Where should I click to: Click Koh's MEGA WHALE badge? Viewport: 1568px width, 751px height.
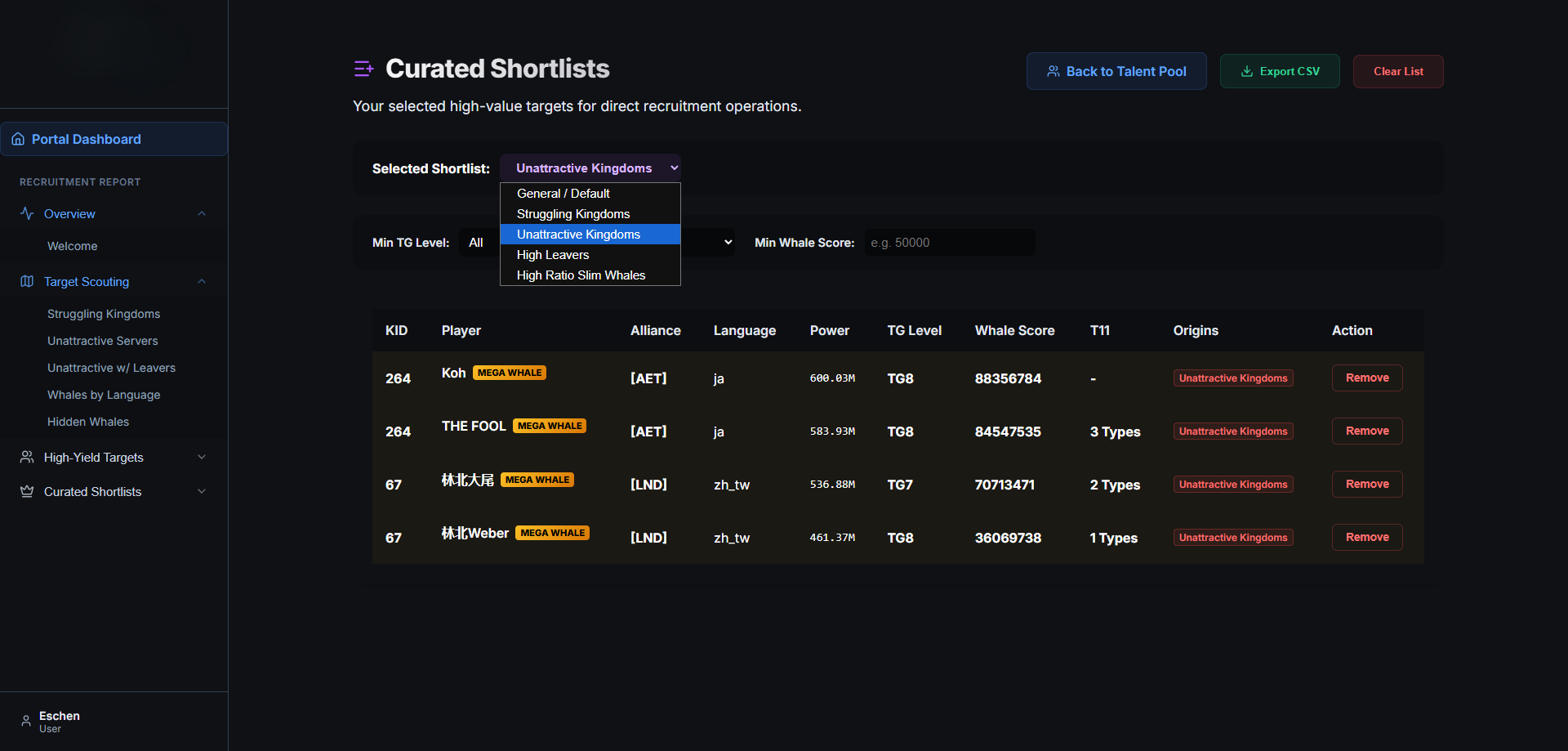pyautogui.click(x=510, y=373)
